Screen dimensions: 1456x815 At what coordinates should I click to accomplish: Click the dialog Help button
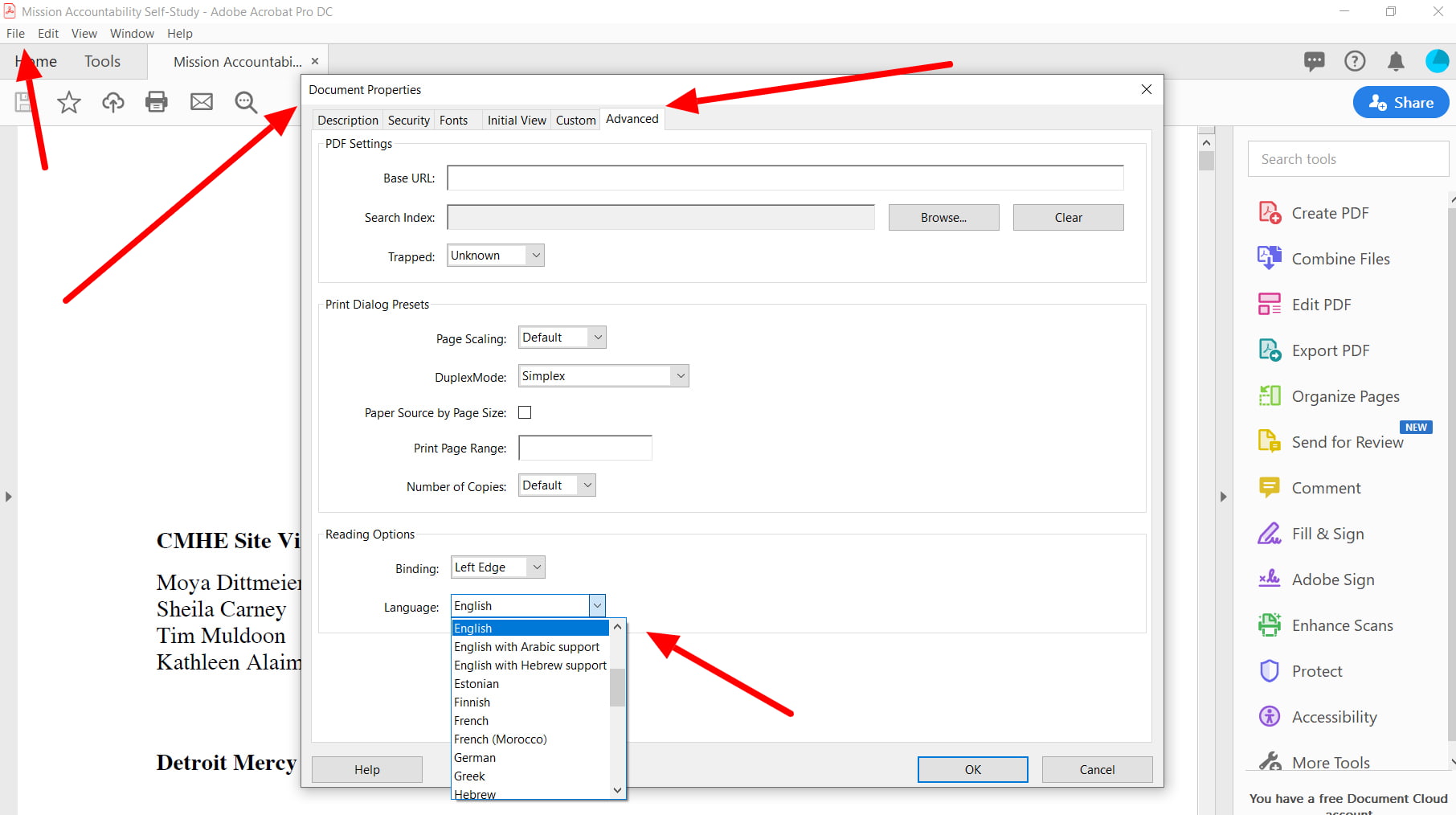coord(366,769)
